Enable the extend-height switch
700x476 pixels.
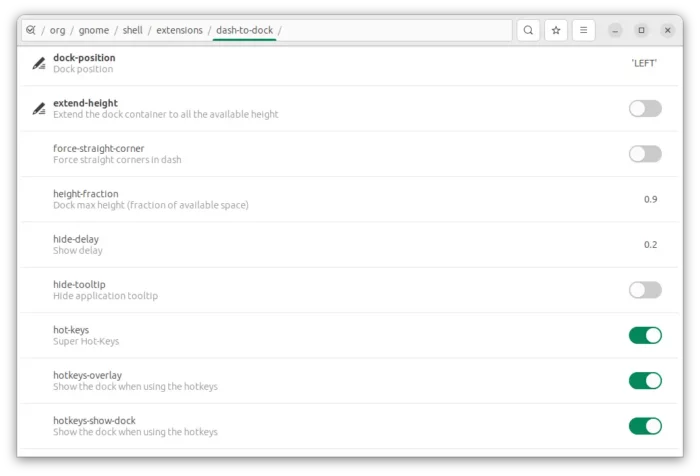tap(645, 109)
